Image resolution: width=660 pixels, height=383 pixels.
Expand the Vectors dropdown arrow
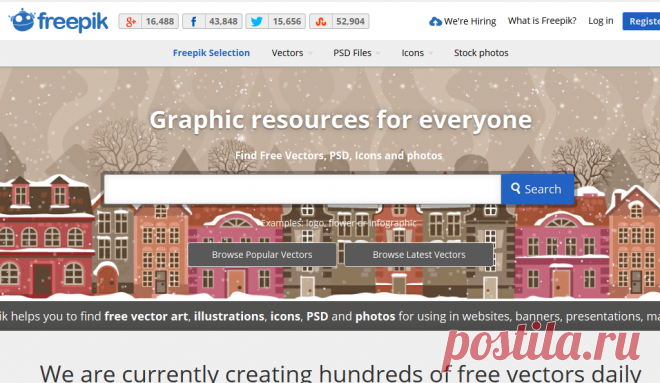310,53
